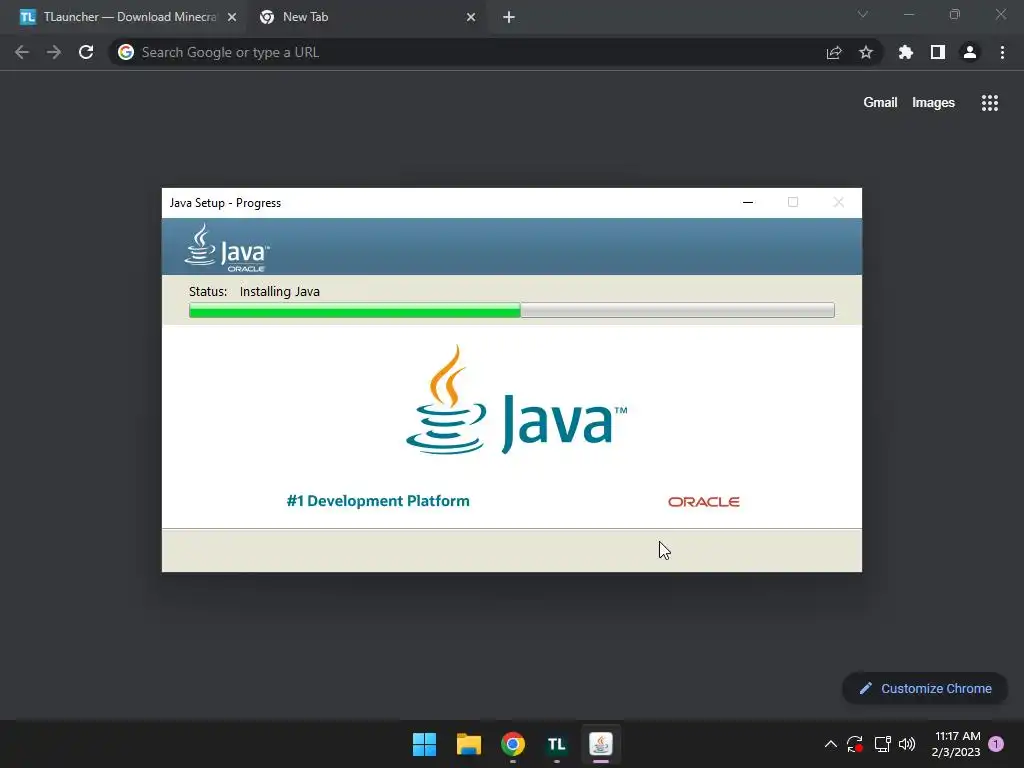Close the New Tab browser tab
This screenshot has width=1024, height=768.
tap(471, 17)
